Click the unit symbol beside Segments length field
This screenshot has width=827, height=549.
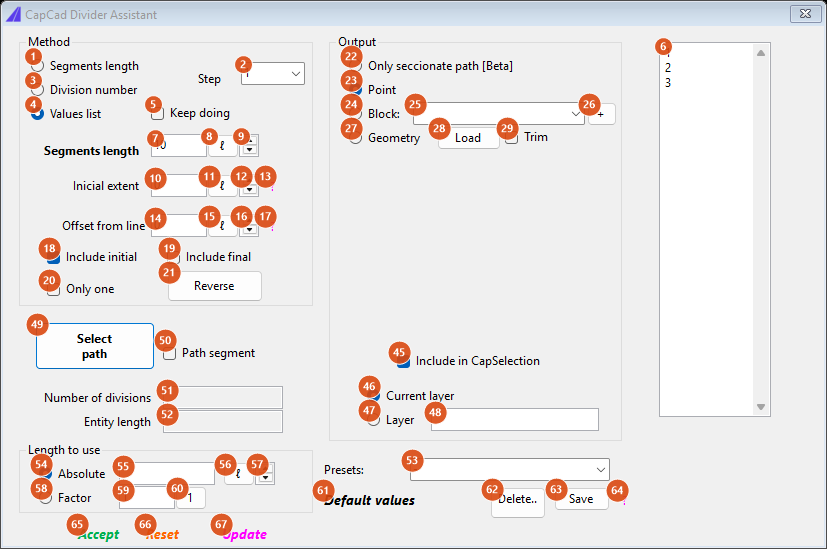coord(223,146)
